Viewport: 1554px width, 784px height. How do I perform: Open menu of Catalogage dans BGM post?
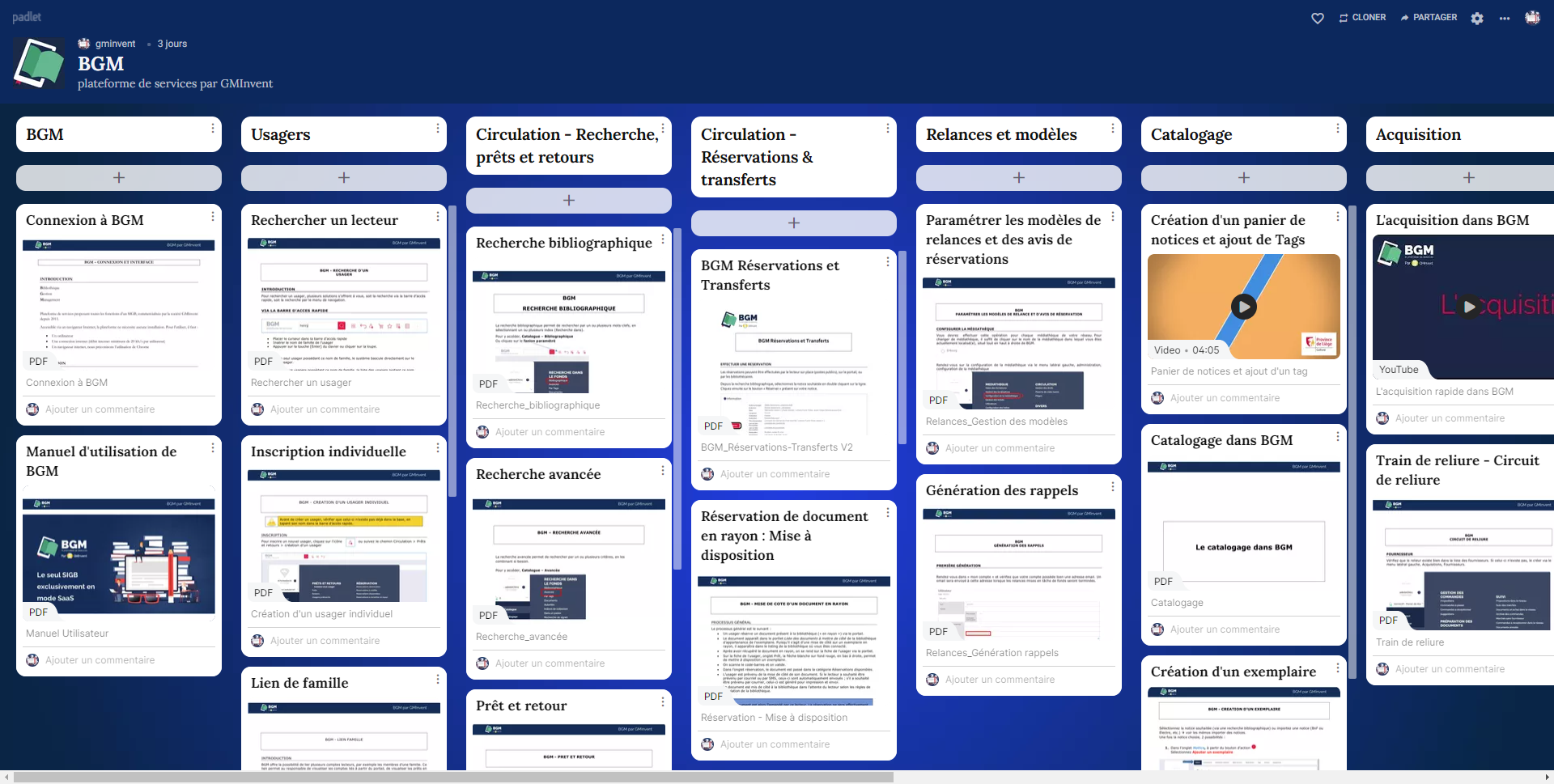click(x=1338, y=437)
